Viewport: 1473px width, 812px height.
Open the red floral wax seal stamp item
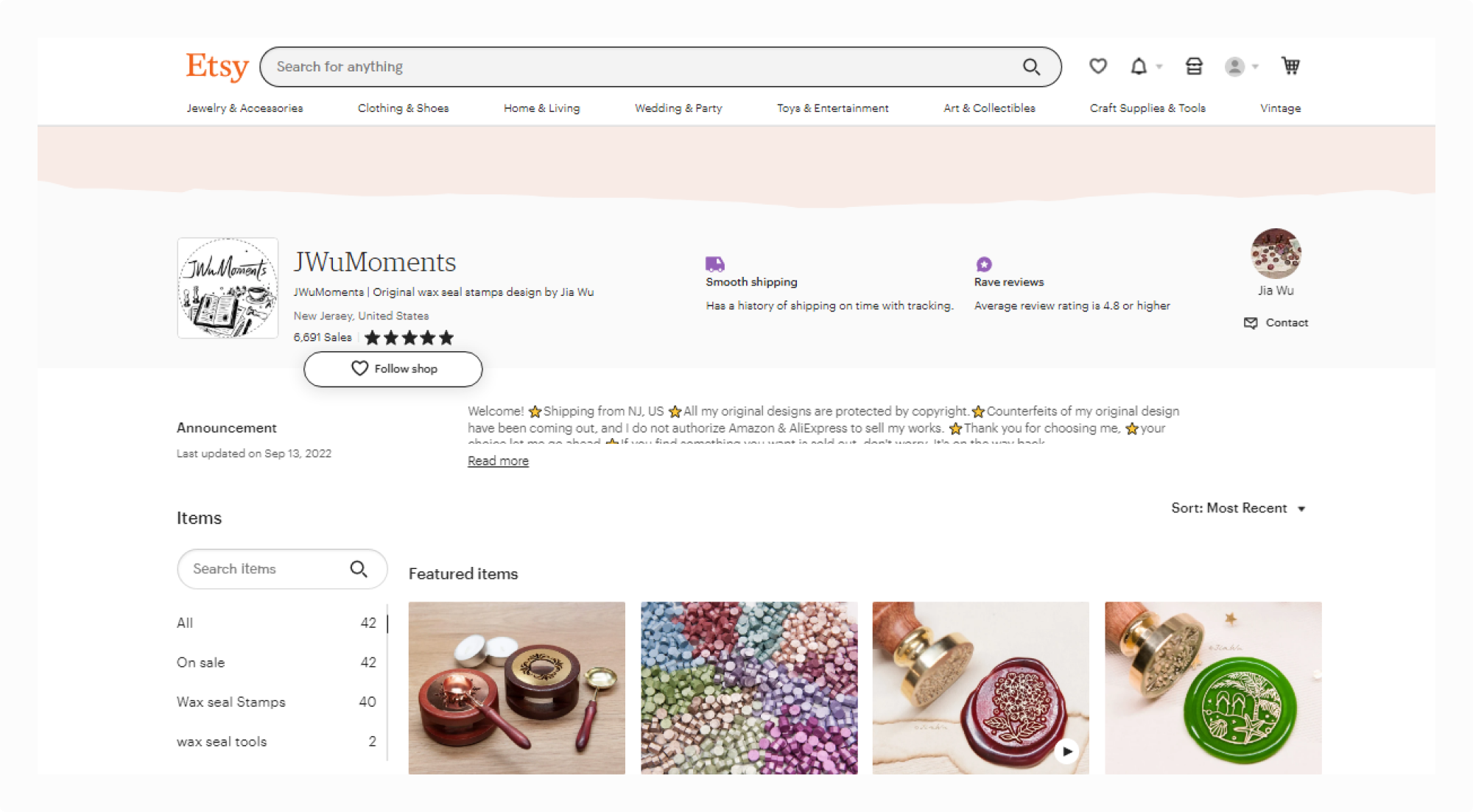[x=981, y=688]
